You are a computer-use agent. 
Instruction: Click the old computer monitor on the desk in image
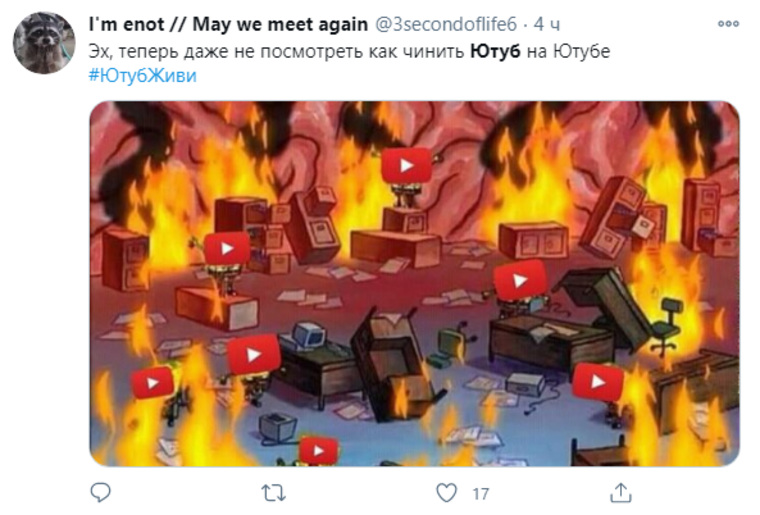pos(307,334)
